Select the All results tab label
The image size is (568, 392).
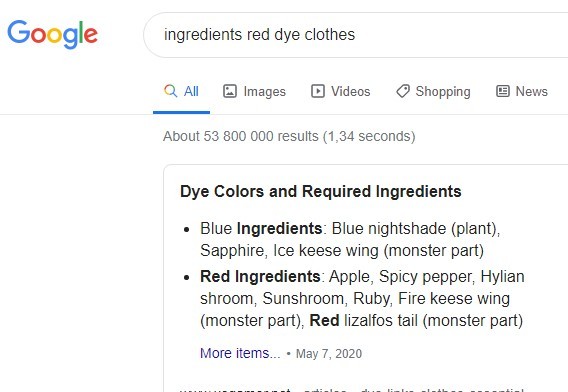(191, 91)
